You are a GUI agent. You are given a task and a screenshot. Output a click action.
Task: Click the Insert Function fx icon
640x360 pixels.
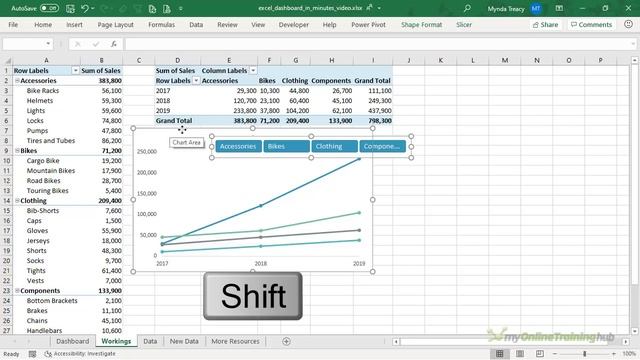pyautogui.click(x=114, y=44)
